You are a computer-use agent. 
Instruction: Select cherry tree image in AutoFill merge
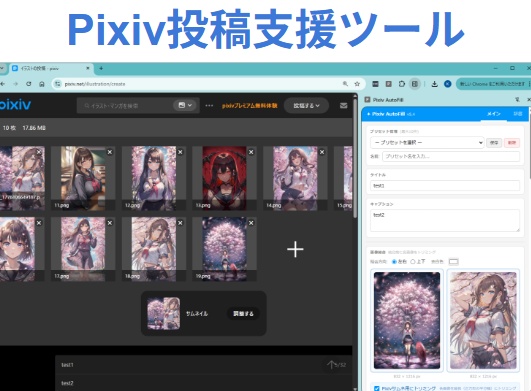tap(407, 320)
